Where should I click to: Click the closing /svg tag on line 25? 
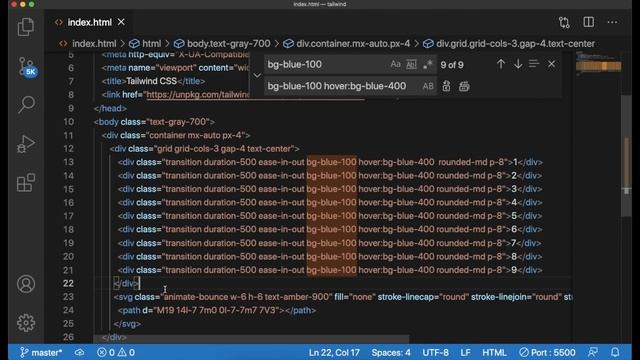tap(127, 324)
